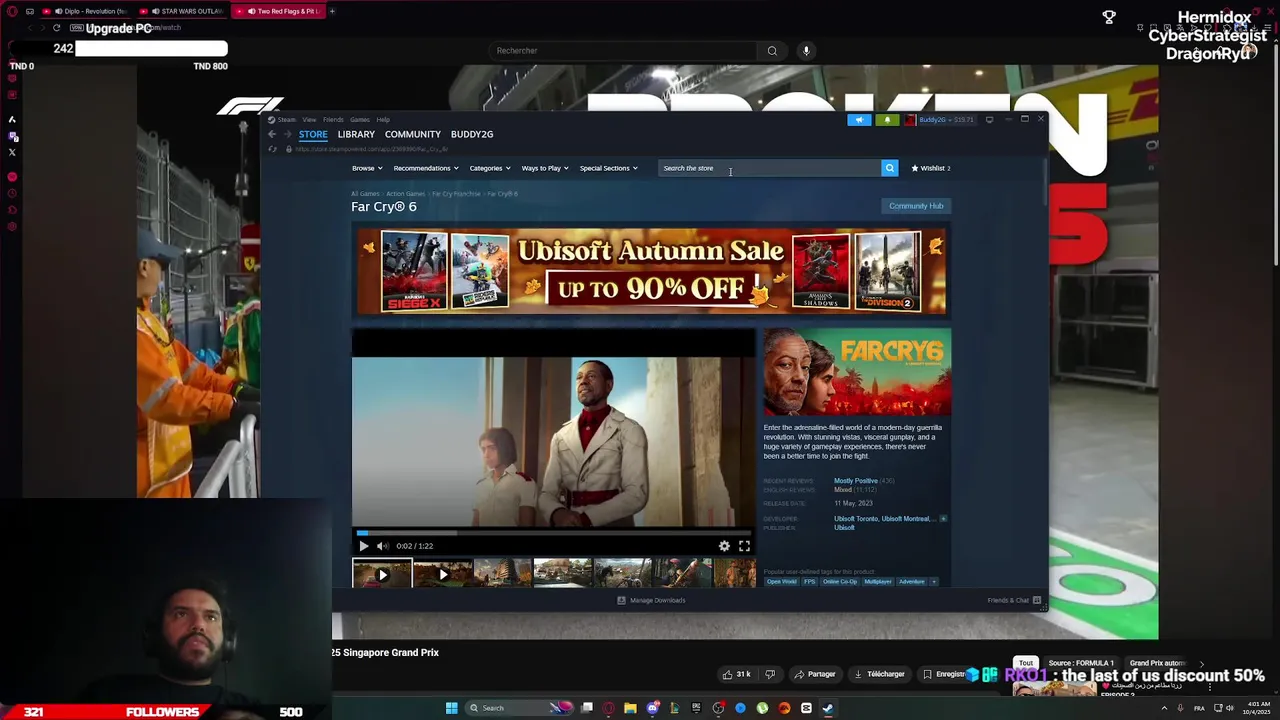Open the Help menu in Steam

click(x=383, y=120)
